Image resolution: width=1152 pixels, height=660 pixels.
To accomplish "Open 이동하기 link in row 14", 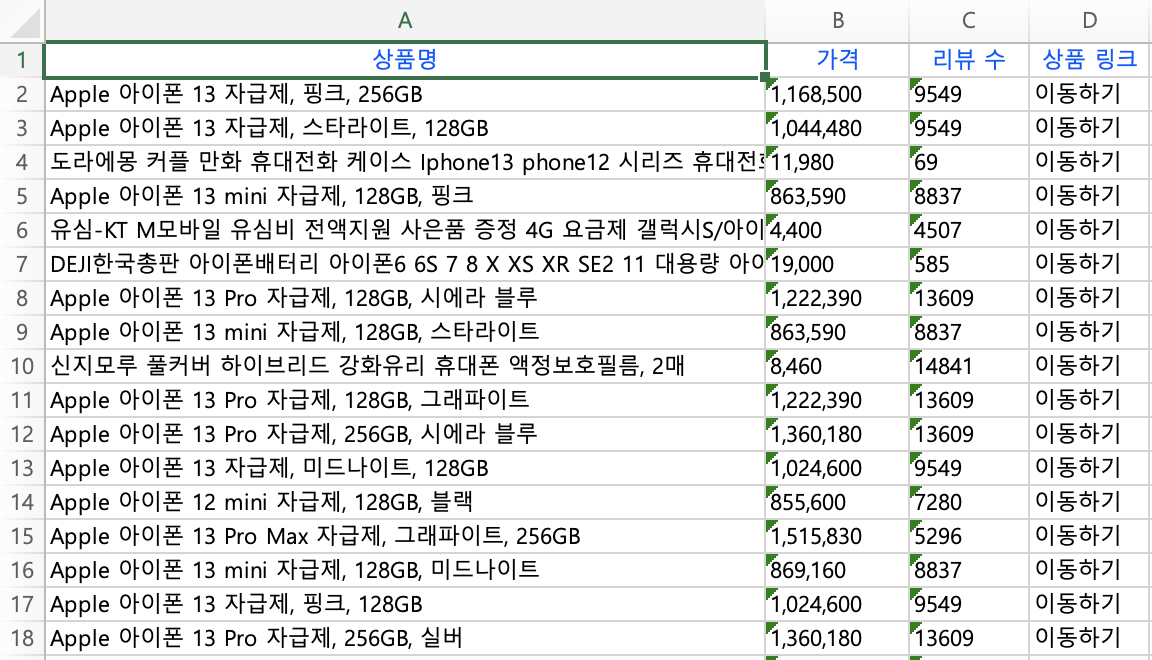I will 1078,501.
